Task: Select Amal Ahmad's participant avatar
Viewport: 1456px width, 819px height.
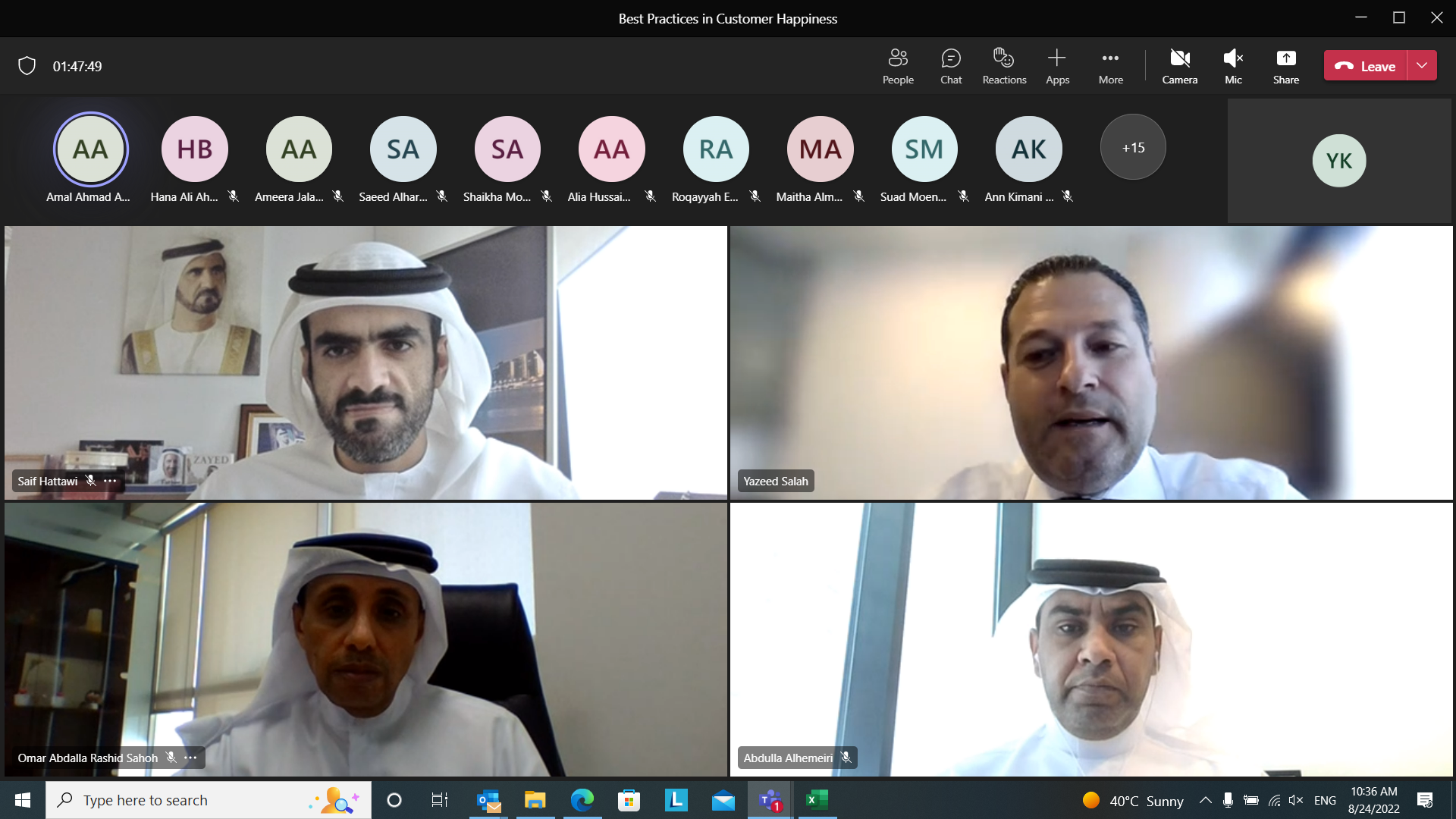Action: (x=91, y=149)
